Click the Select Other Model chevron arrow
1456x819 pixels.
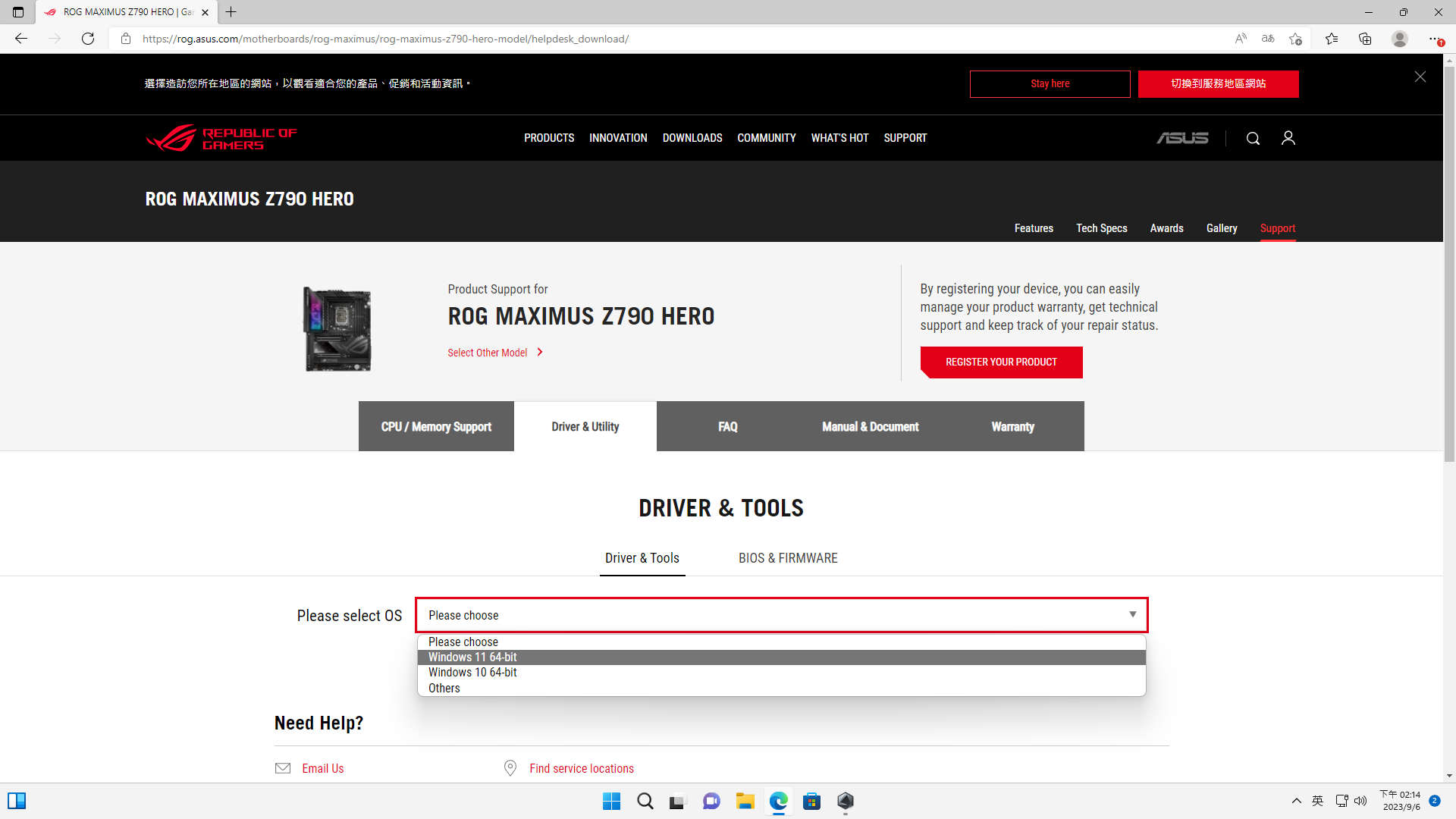tap(540, 352)
